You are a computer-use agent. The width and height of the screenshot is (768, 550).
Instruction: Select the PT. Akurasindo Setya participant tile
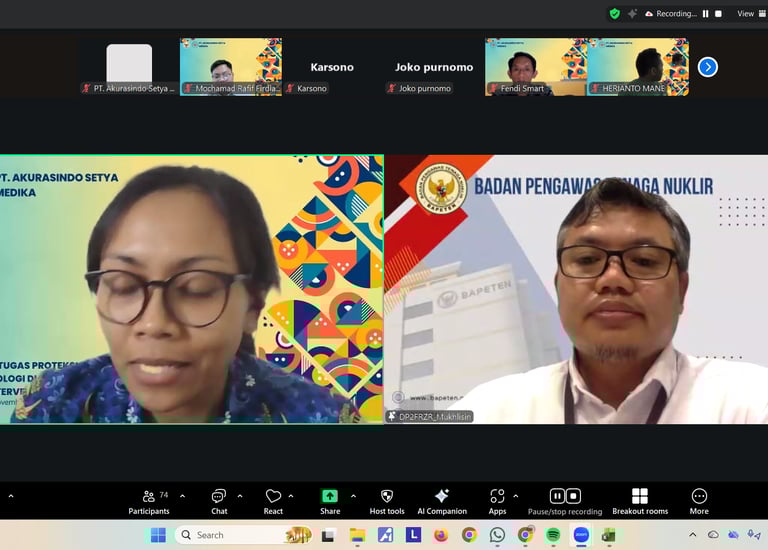(x=129, y=67)
